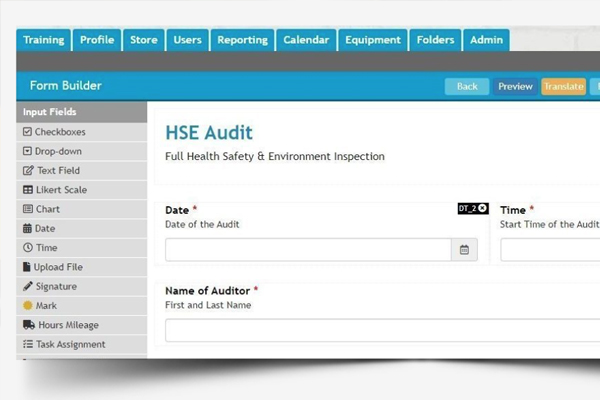
Task: Click the Preview button
Action: point(515,87)
